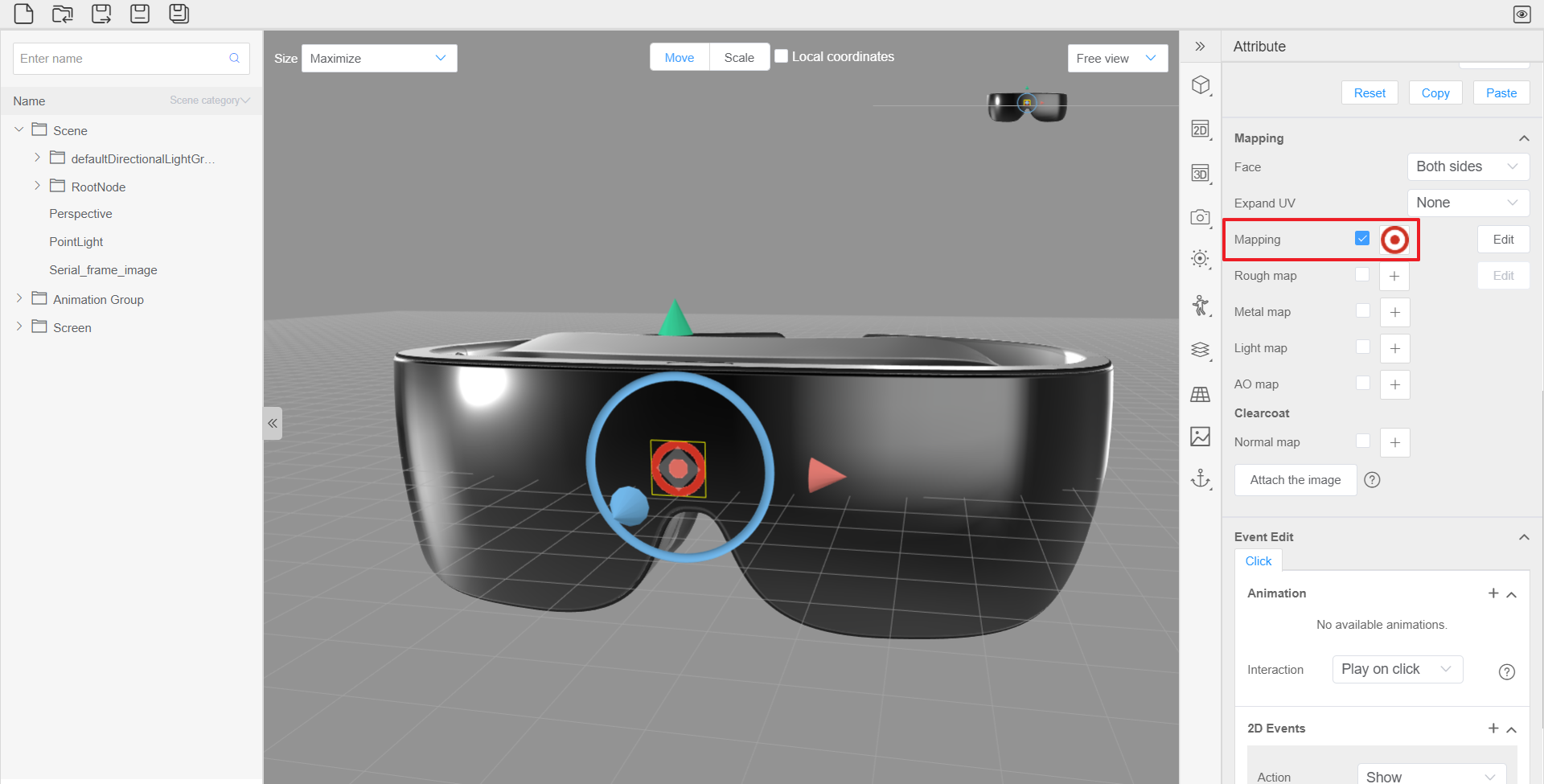Click help icon next to Interaction dropdown
Screen dimensions: 1544x784
1507,671
